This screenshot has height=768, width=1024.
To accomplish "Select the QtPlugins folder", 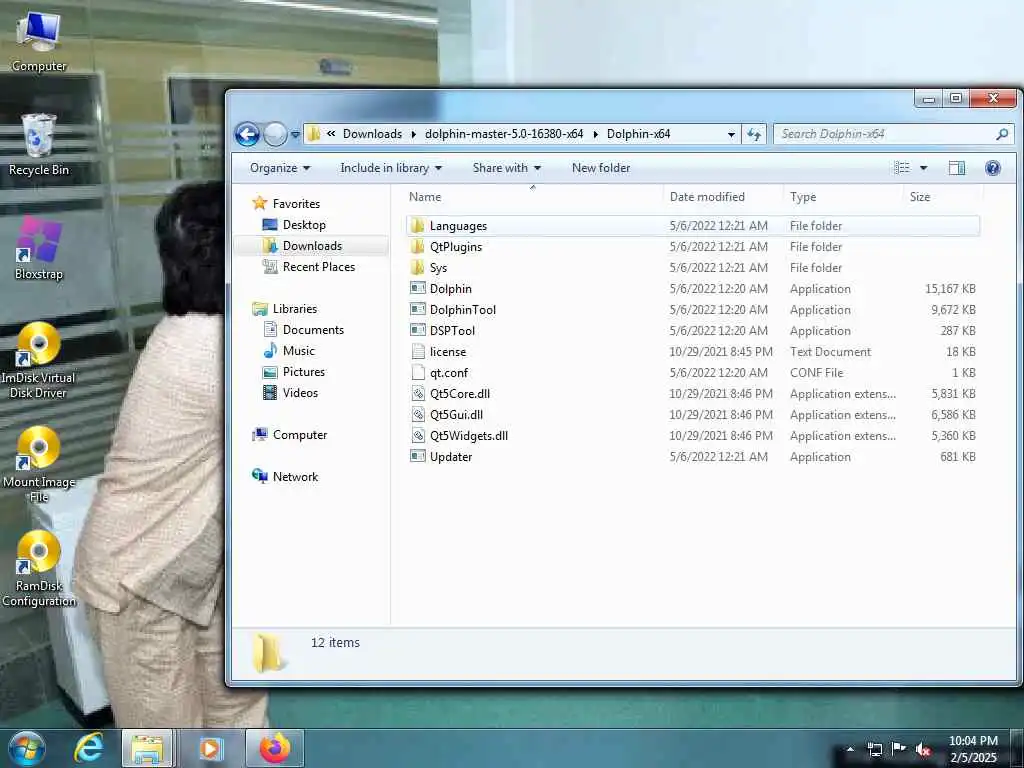I will click(692, 247).
